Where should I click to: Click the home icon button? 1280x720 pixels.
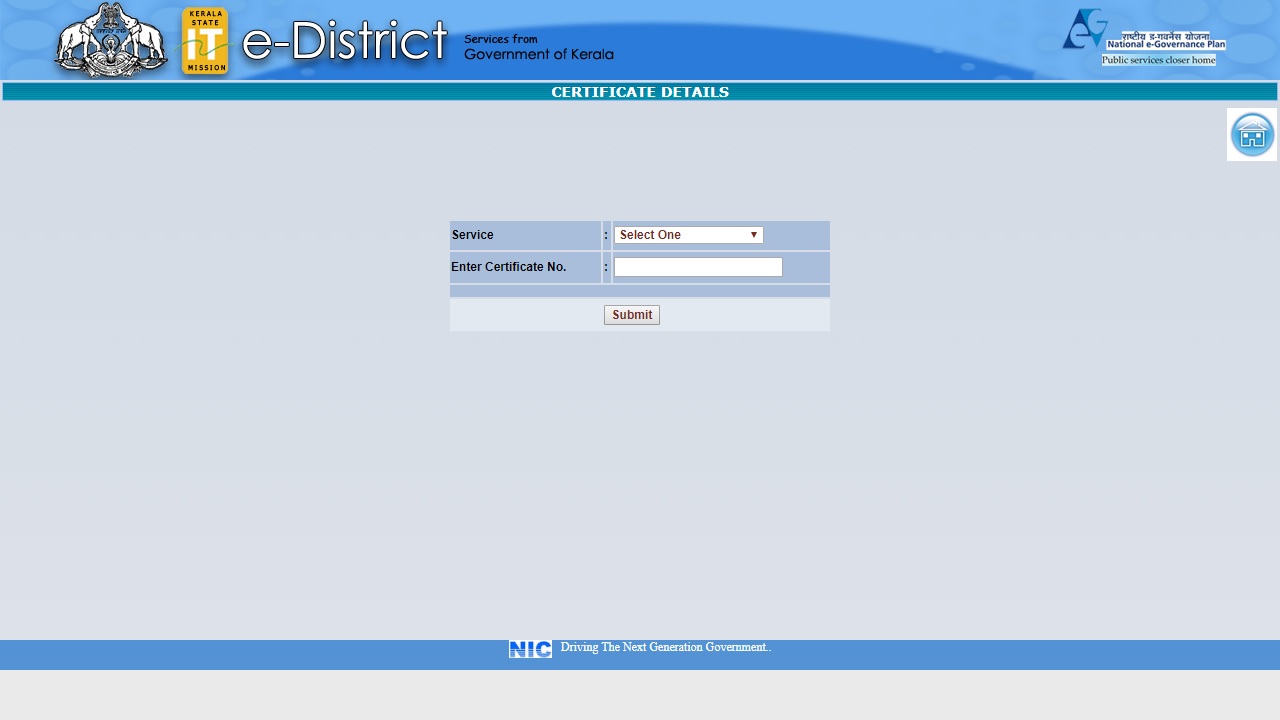pyautogui.click(x=1251, y=134)
